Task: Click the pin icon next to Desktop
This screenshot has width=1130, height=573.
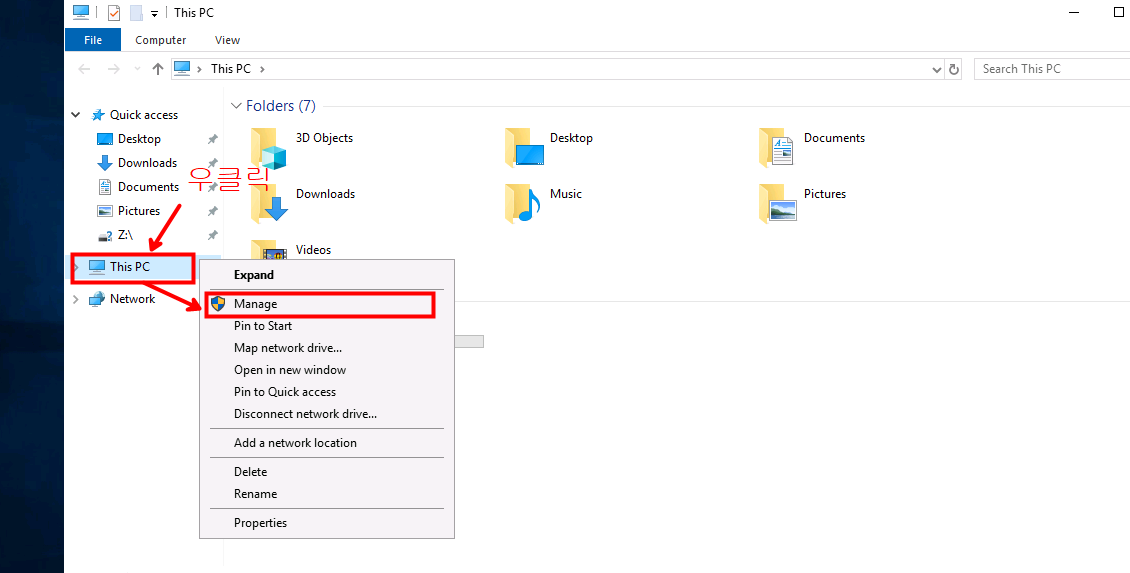Action: (213, 139)
